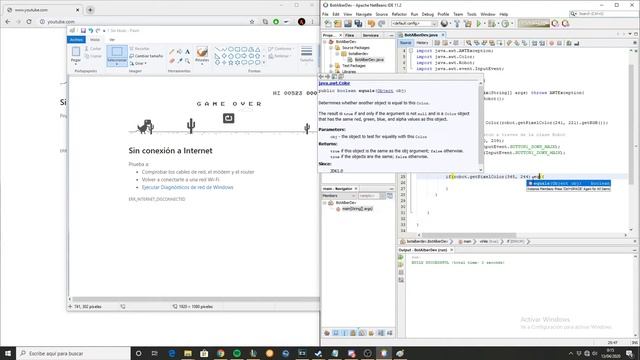Collapse the BotAlberDev project node
The width and height of the screenshot is (640, 360).
[x=325, y=42]
